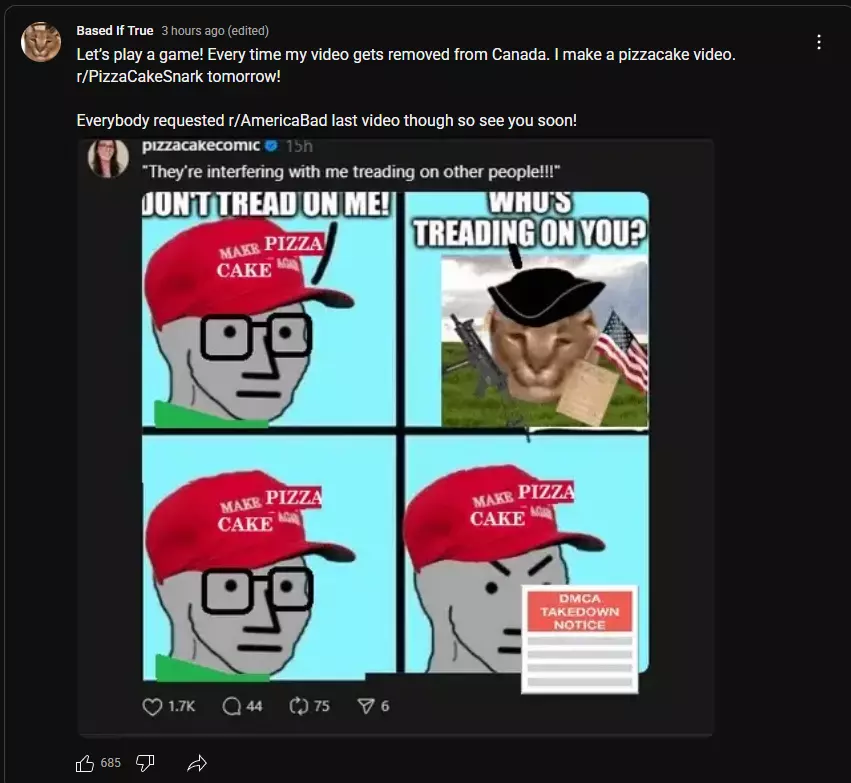The image size is (851, 783).
Task: Open the three-dot post options menu
Action: point(818,42)
